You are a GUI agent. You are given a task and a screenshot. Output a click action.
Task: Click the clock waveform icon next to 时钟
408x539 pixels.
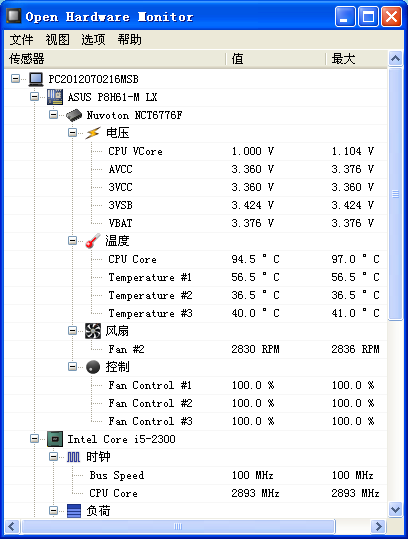[x=74, y=457]
